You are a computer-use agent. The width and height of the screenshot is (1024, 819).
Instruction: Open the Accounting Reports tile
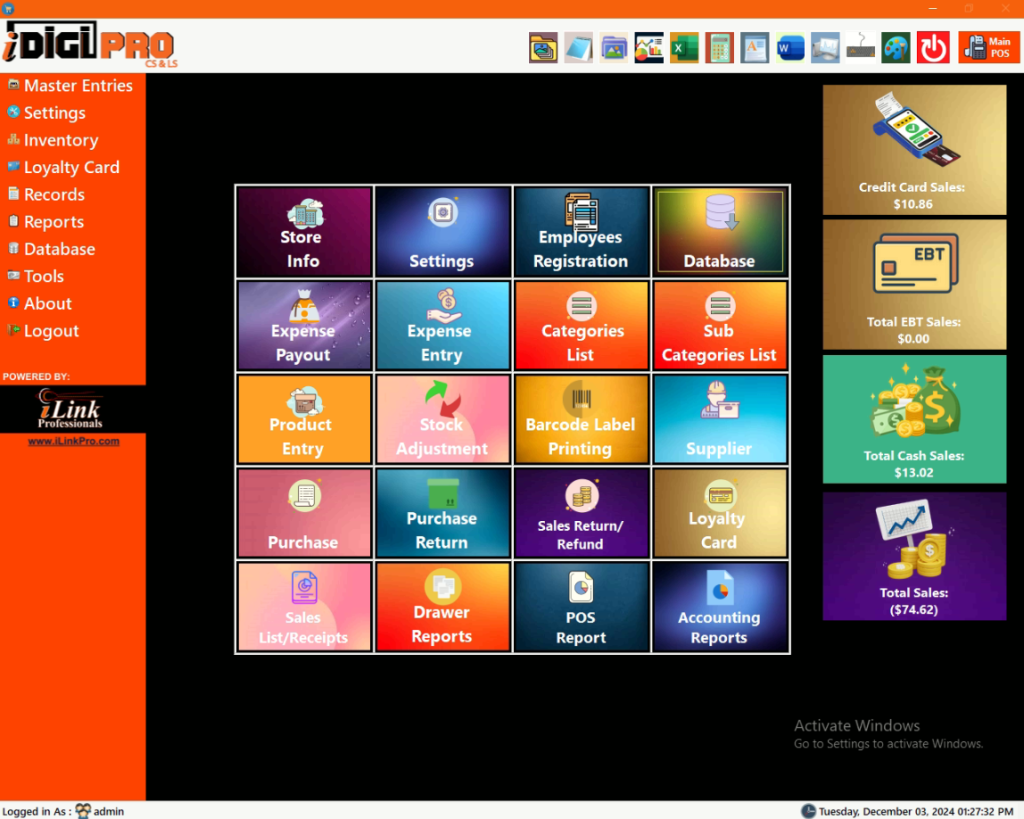(x=720, y=607)
